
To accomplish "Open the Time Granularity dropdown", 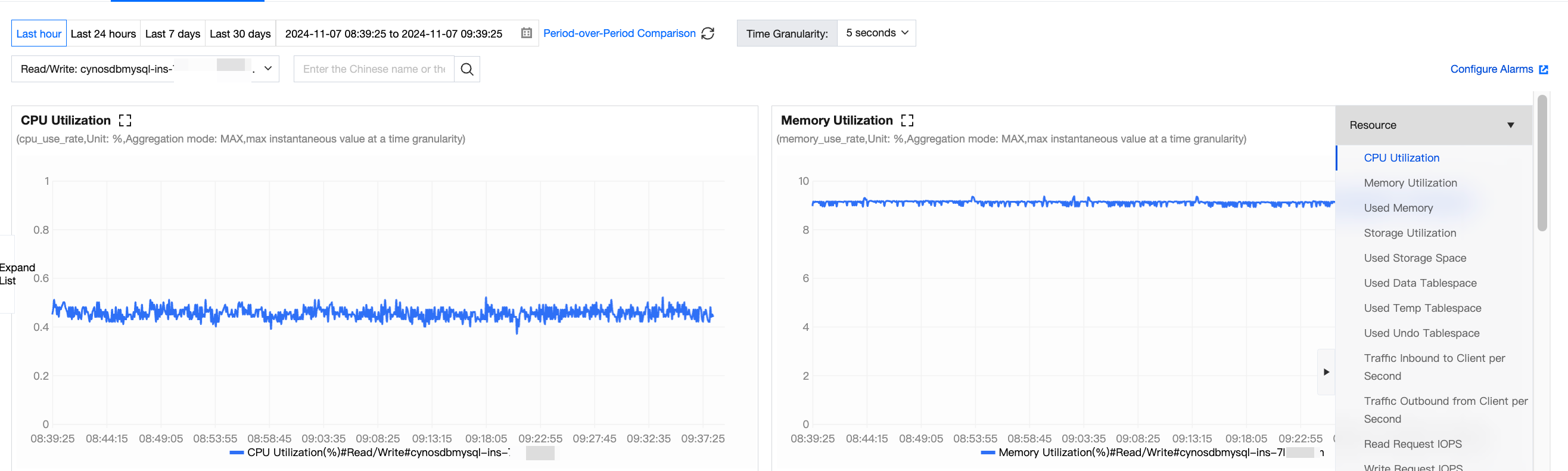I will (876, 33).
